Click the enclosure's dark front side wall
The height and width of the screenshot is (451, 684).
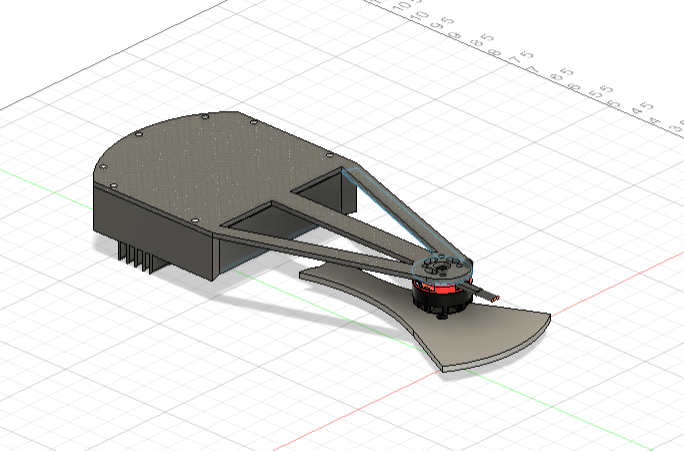tap(160, 235)
